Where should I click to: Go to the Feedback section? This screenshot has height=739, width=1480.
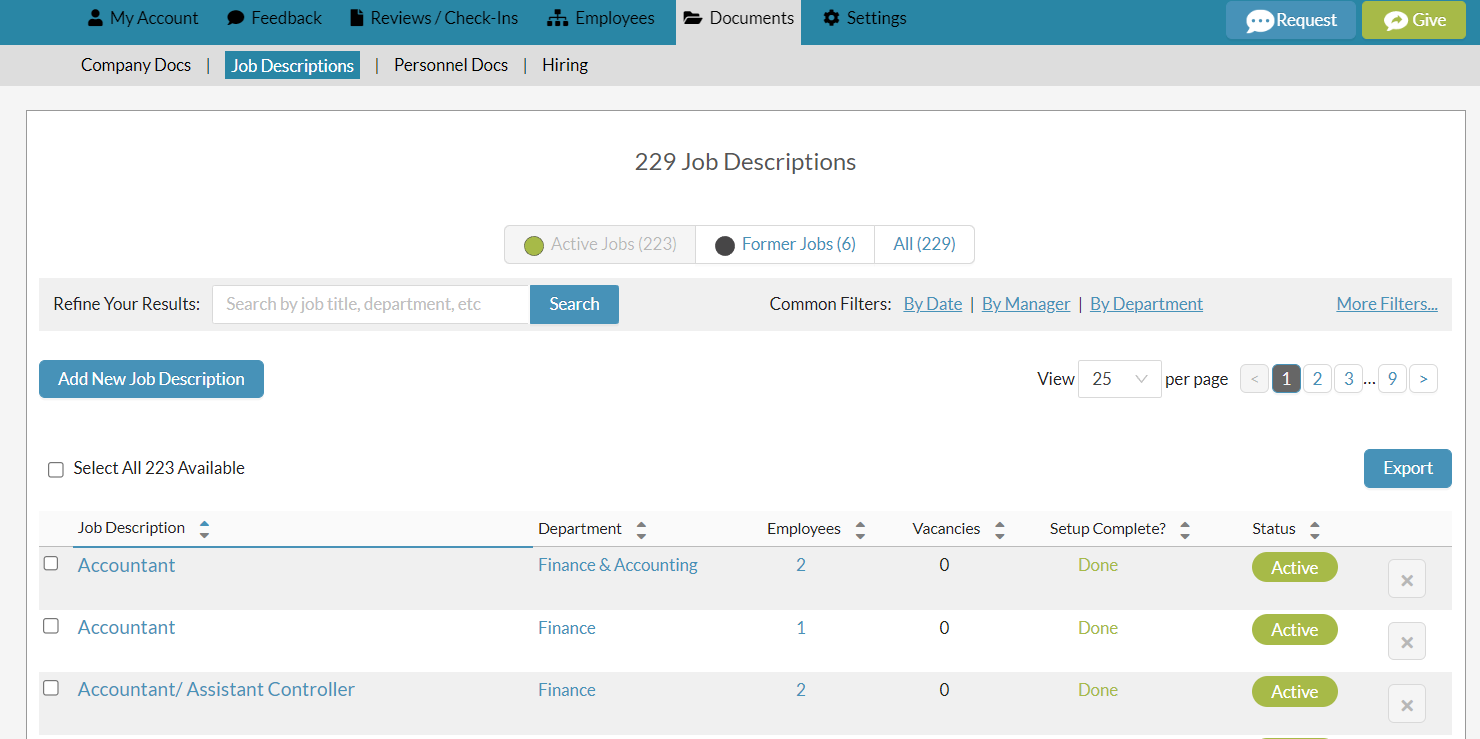(274, 18)
